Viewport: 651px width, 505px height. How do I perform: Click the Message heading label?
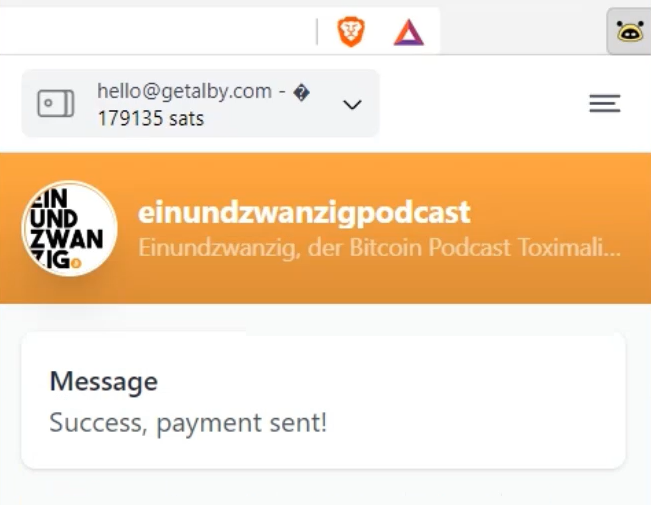pyautogui.click(x=104, y=381)
